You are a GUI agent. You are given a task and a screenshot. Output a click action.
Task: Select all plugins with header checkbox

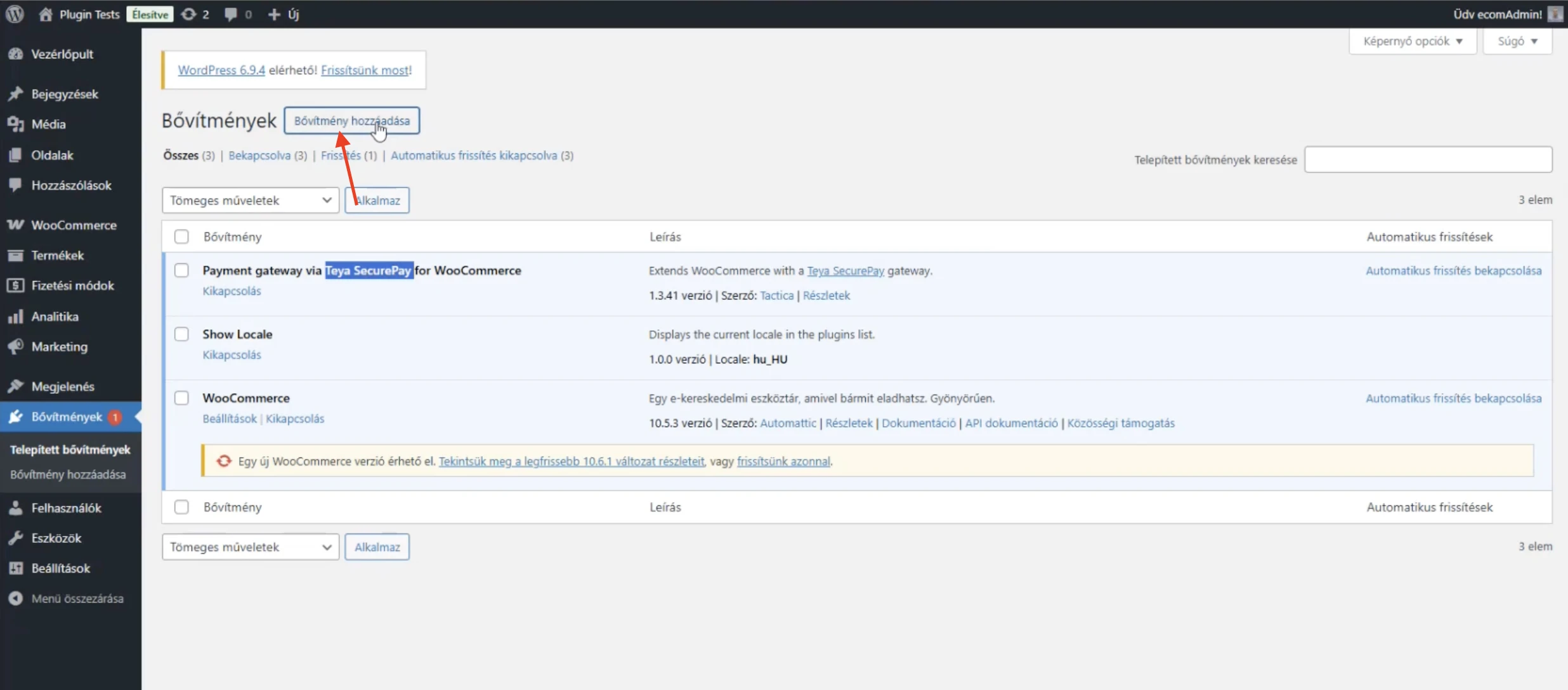(181, 237)
